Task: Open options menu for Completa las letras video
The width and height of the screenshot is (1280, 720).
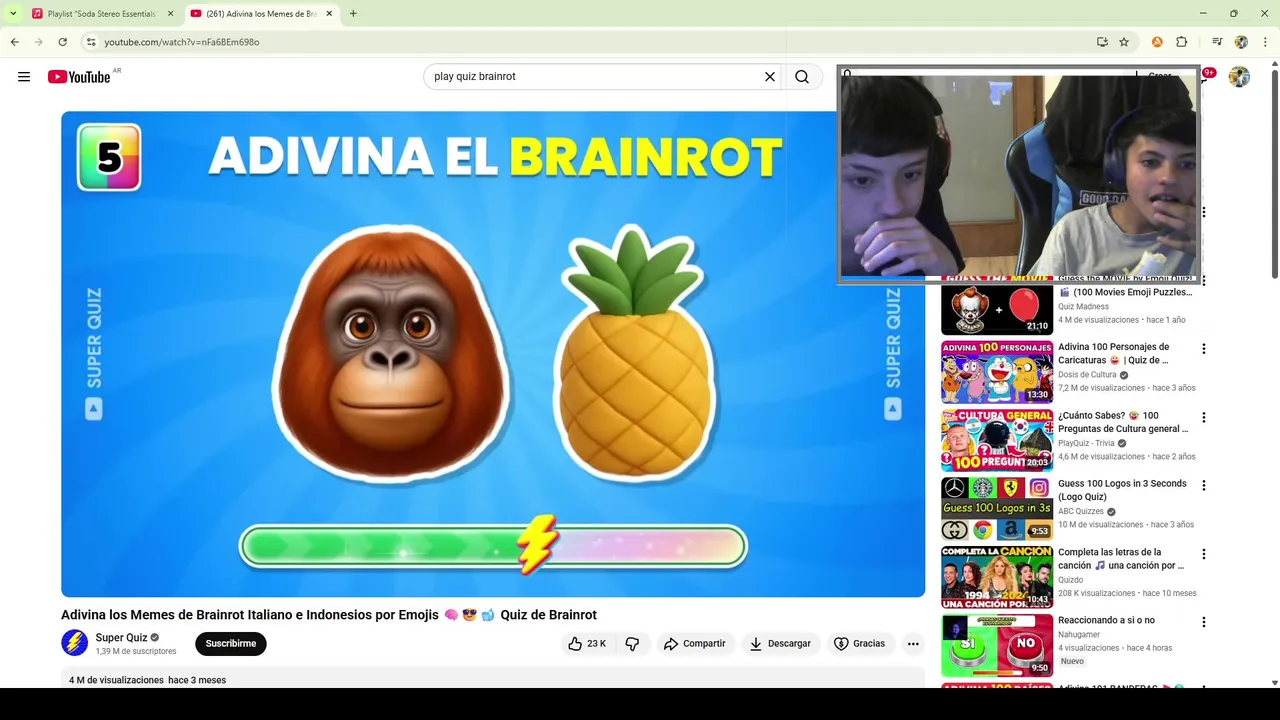Action: pyautogui.click(x=1204, y=554)
